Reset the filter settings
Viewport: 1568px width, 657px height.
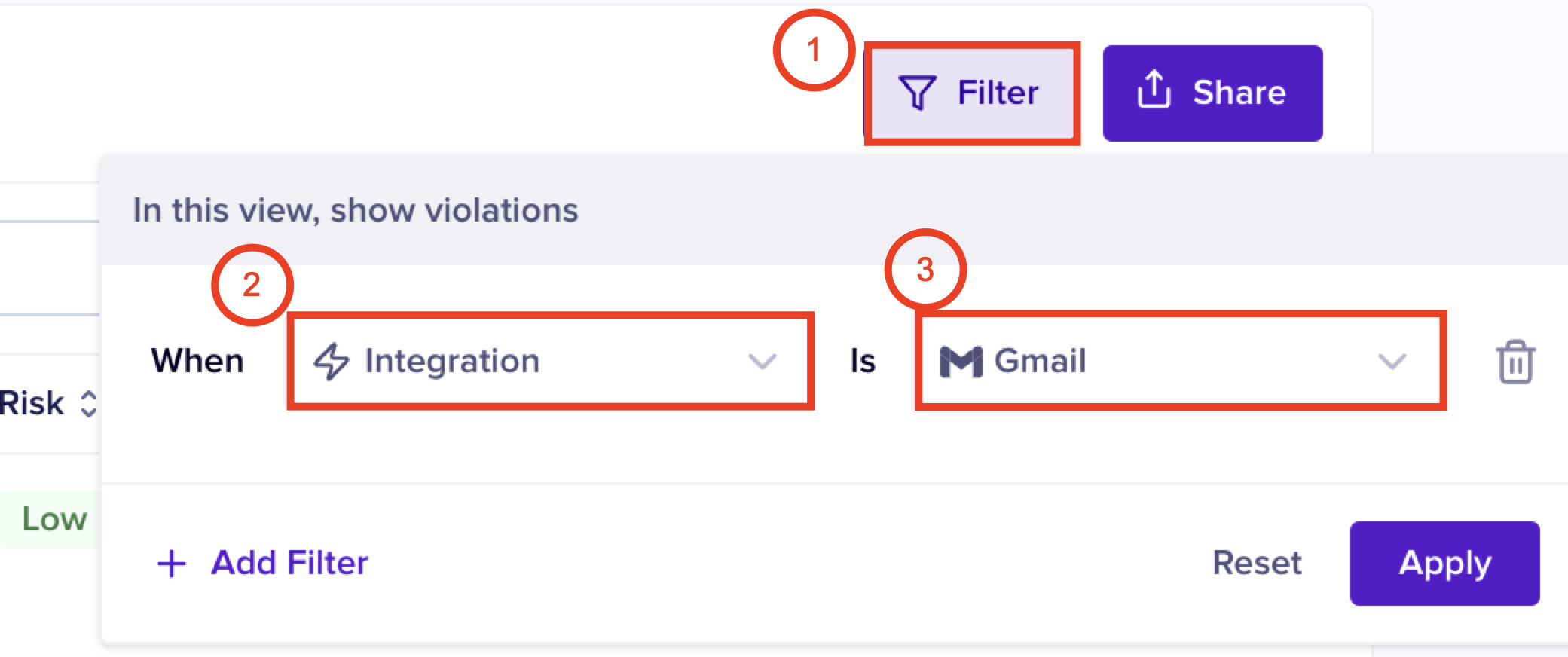click(1257, 563)
